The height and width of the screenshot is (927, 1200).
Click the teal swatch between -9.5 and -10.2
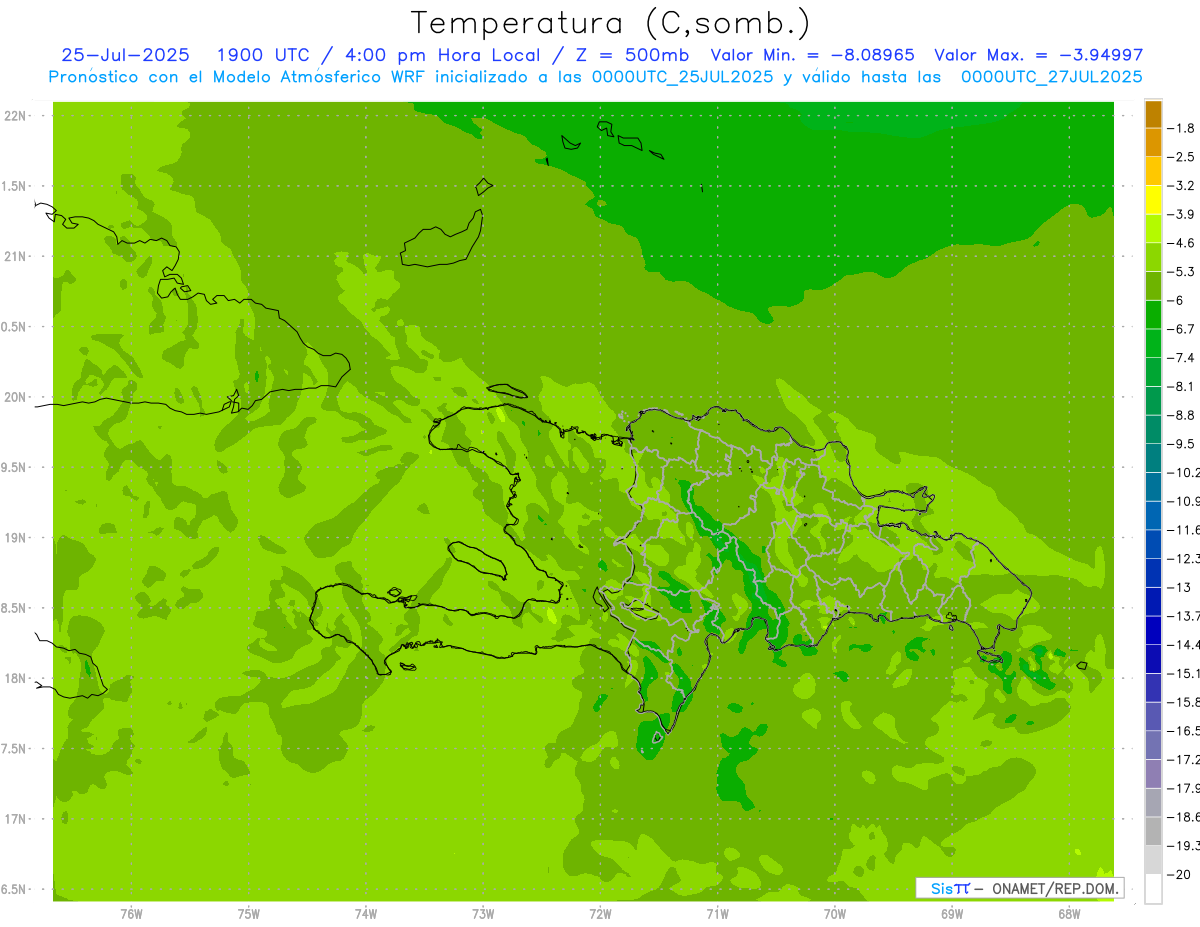tap(1153, 458)
